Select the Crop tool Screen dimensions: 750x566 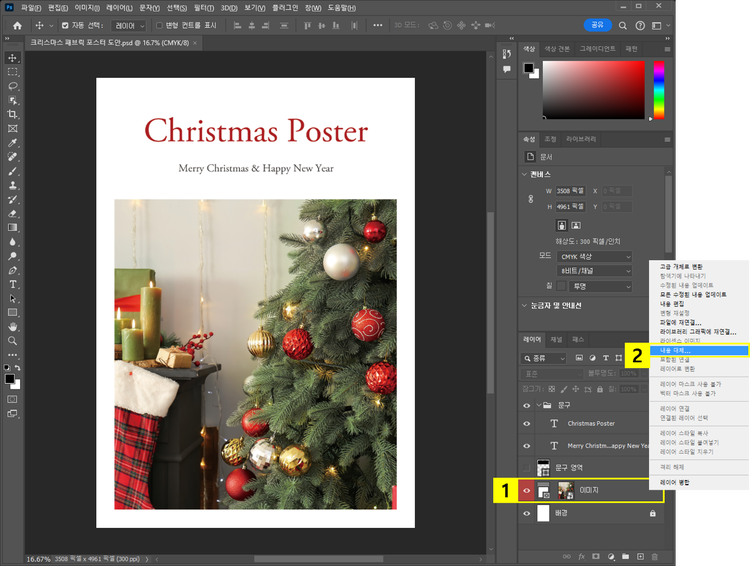[13, 115]
